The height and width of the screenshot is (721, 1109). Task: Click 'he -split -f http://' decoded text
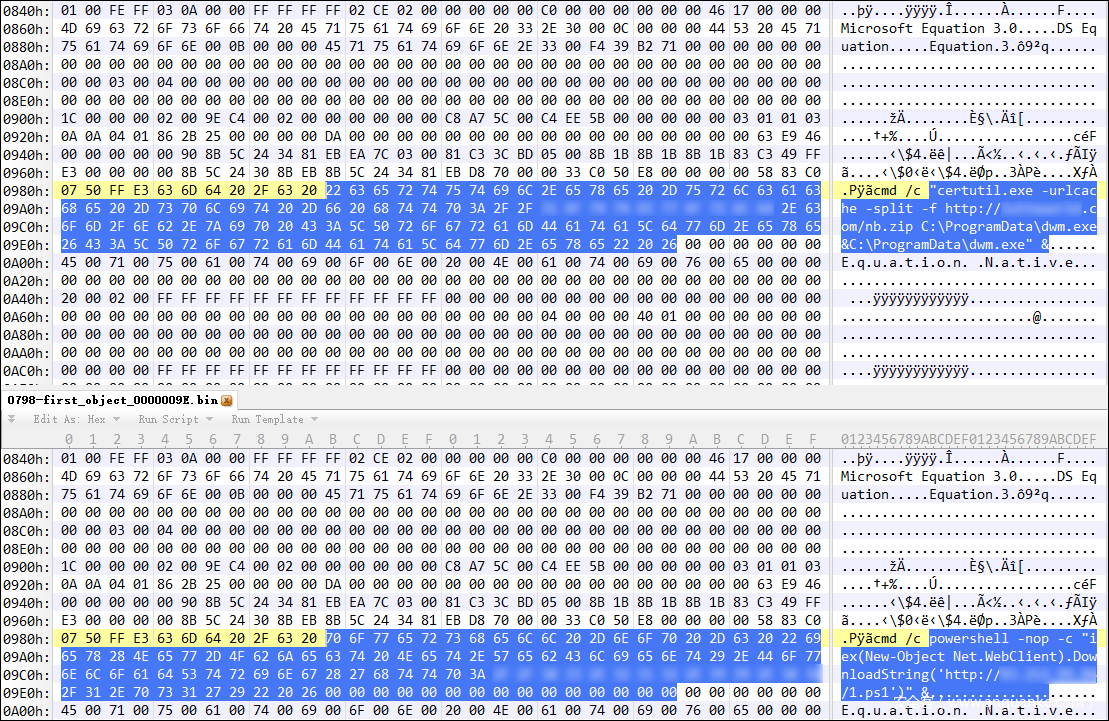click(920, 209)
